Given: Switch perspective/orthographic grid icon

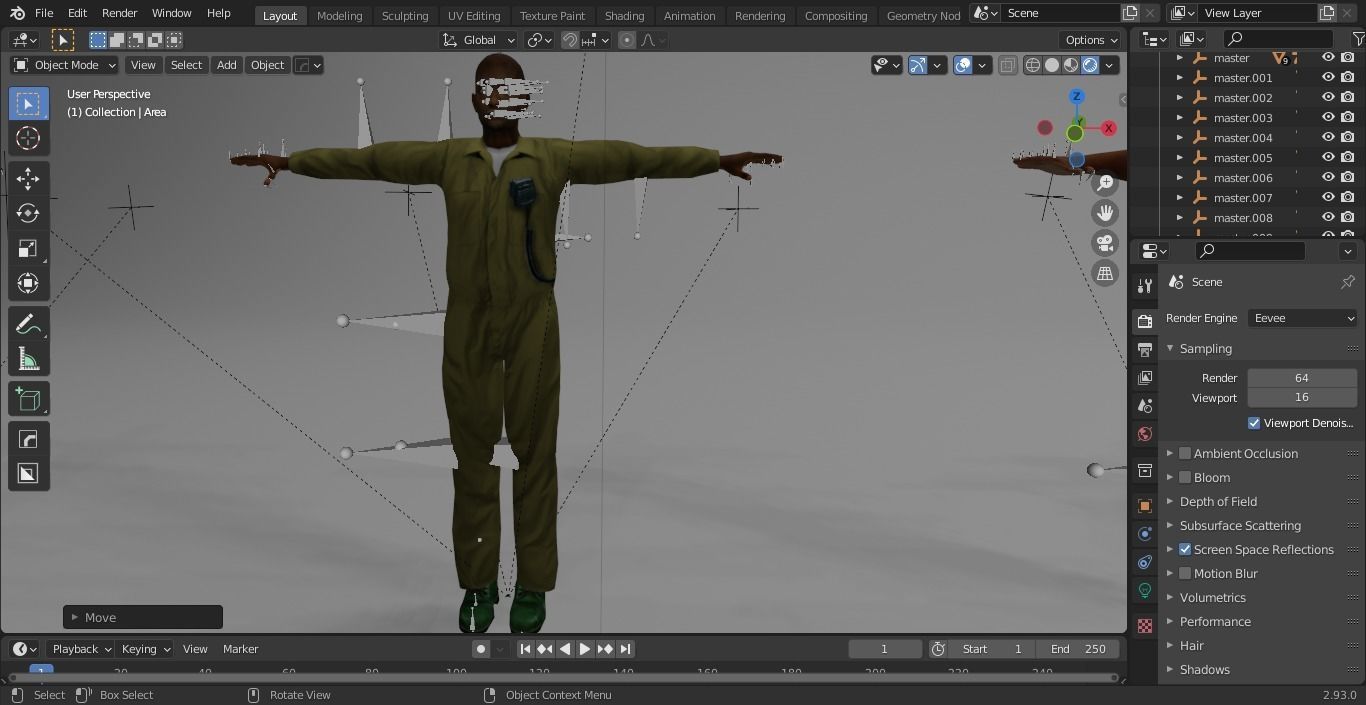Looking at the screenshot, I should [1105, 273].
